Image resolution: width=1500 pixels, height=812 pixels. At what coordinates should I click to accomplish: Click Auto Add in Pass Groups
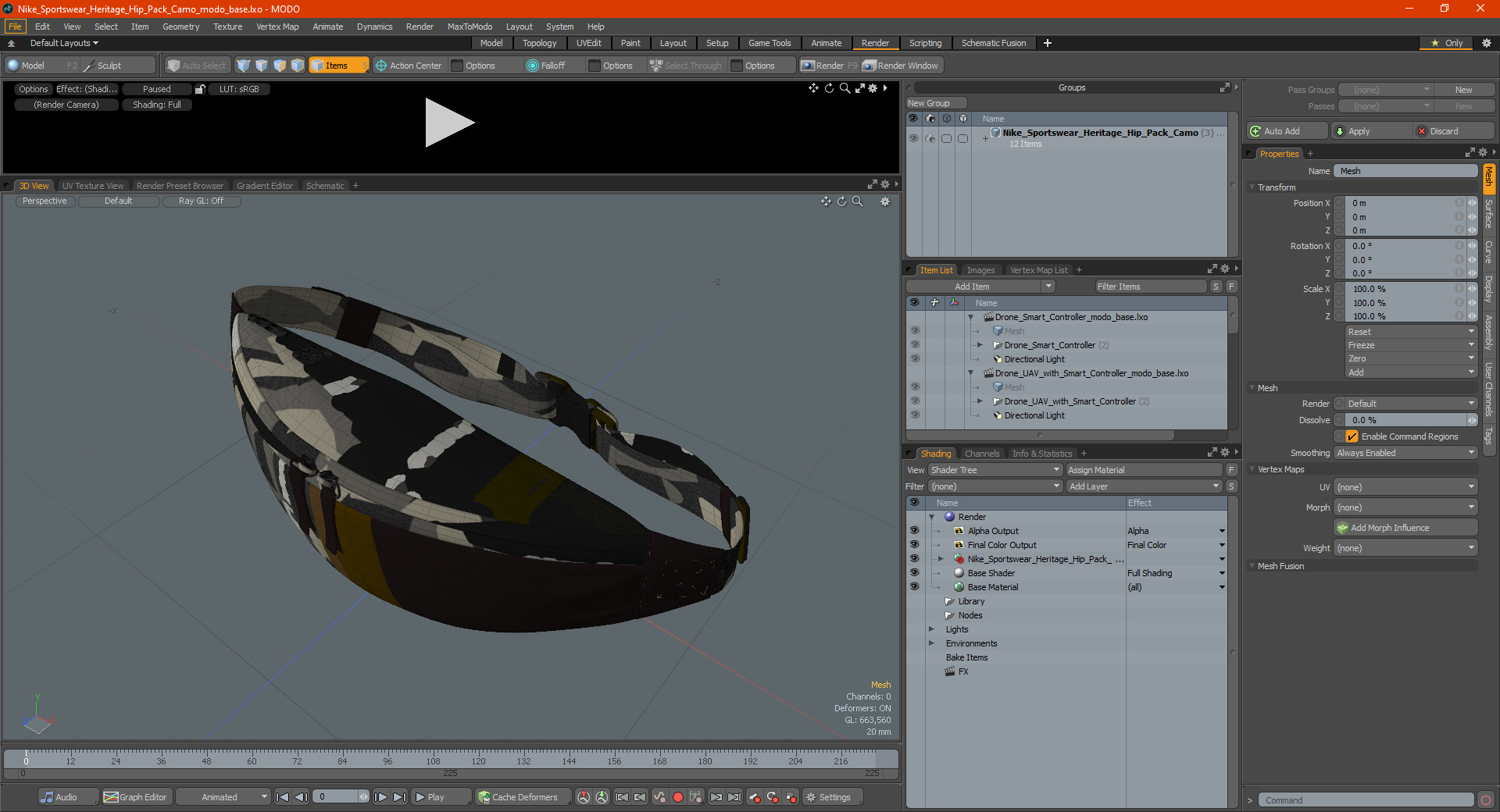[x=1287, y=131]
